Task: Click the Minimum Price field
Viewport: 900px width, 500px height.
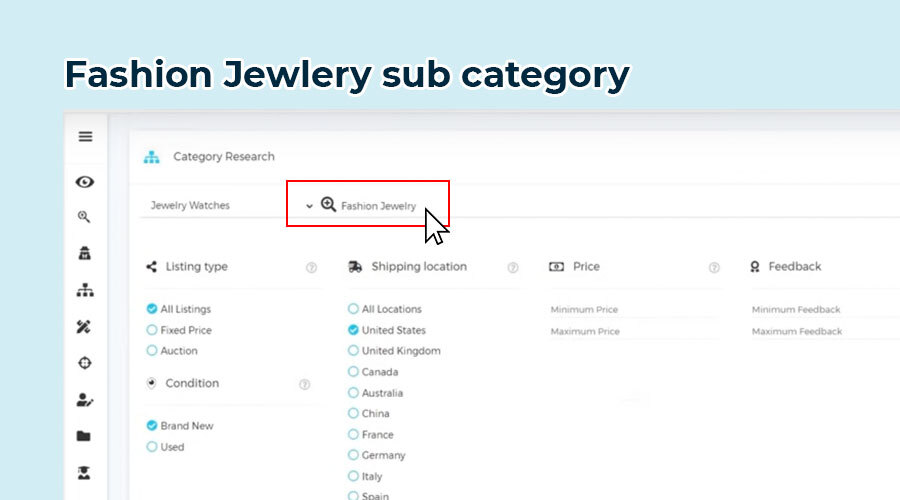Action: 634,310
